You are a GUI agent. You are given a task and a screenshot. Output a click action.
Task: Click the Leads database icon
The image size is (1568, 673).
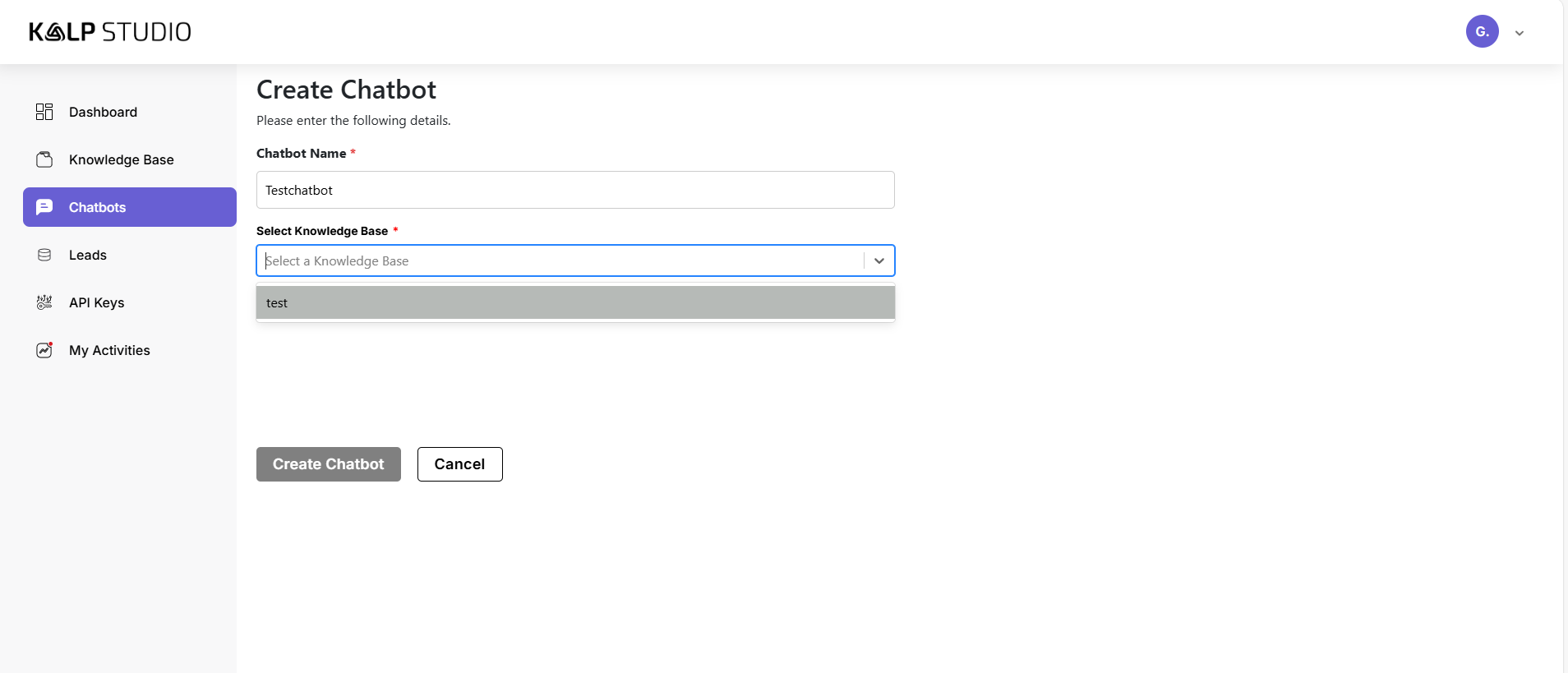pos(44,255)
